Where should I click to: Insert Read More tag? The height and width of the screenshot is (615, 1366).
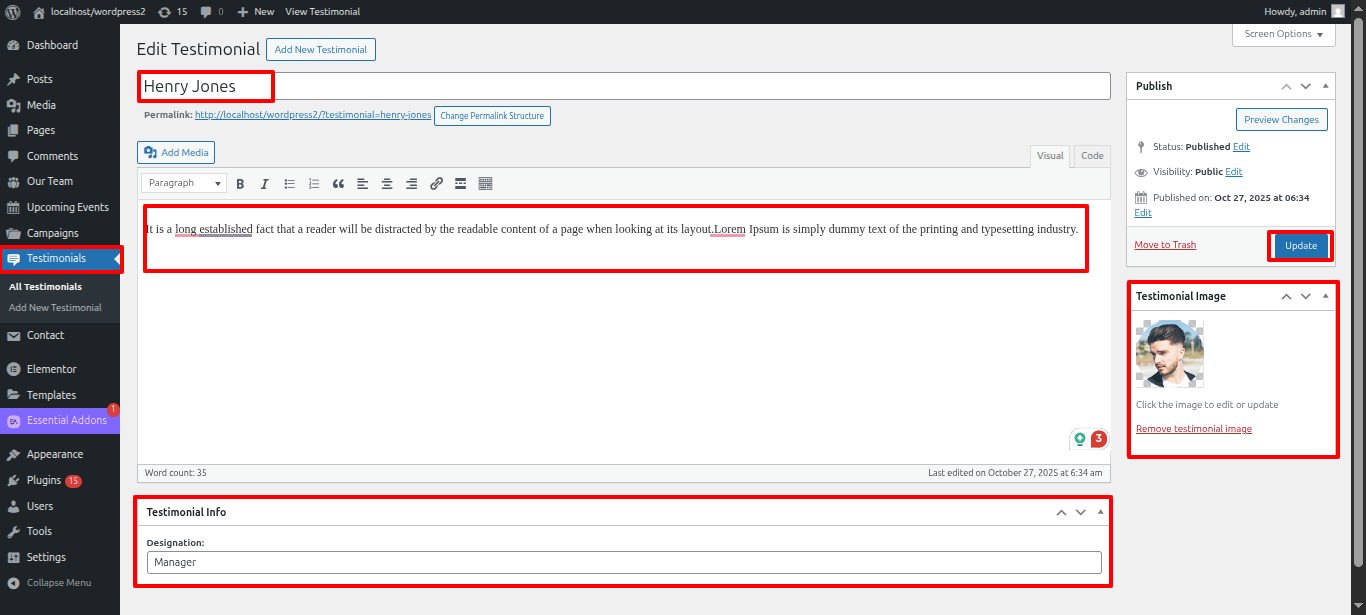[x=461, y=184]
